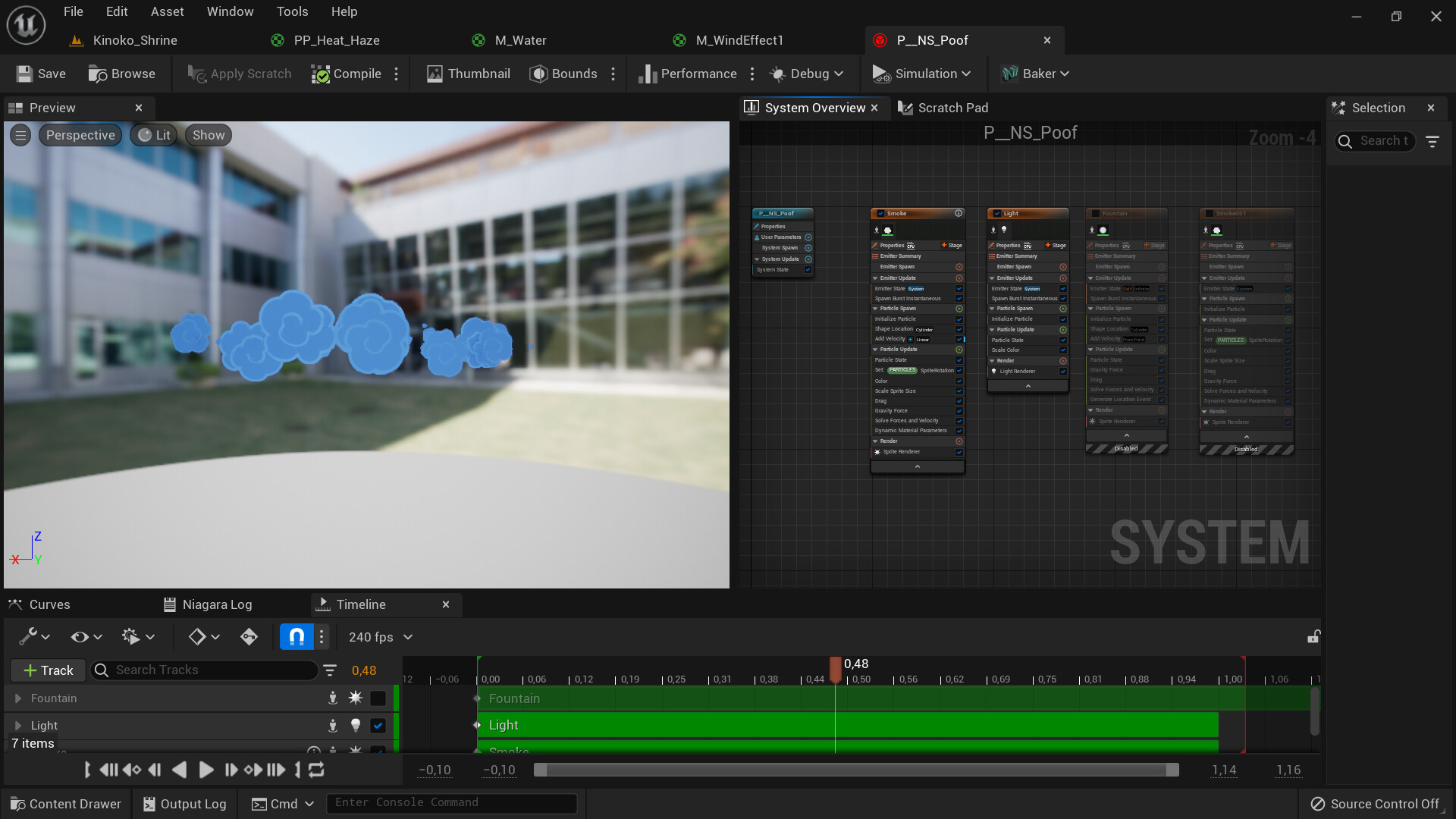Click Browse to locate asset
This screenshot has width=1456, height=819.
tap(121, 74)
